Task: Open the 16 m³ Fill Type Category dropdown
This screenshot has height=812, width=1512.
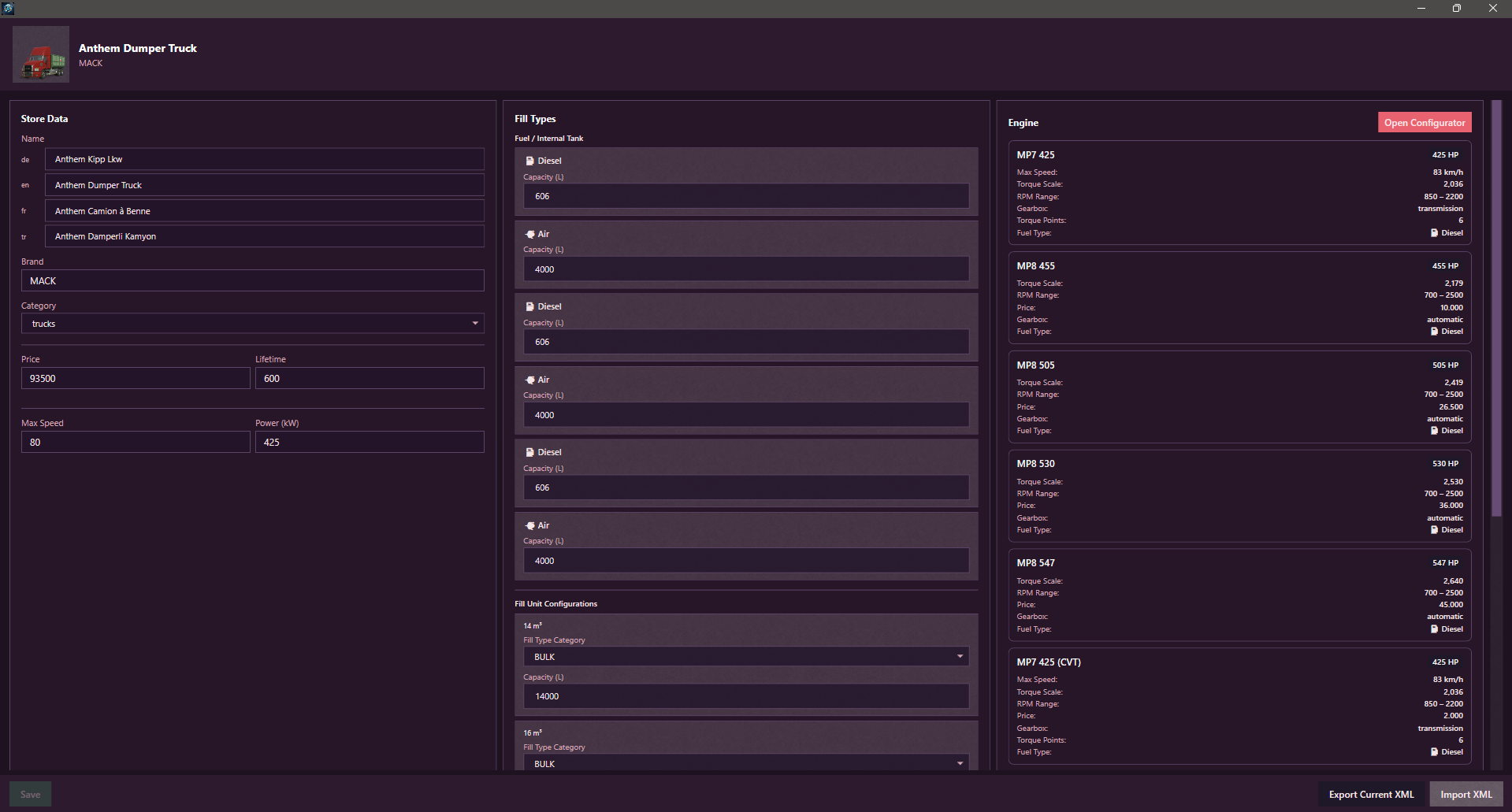Action: coord(746,764)
